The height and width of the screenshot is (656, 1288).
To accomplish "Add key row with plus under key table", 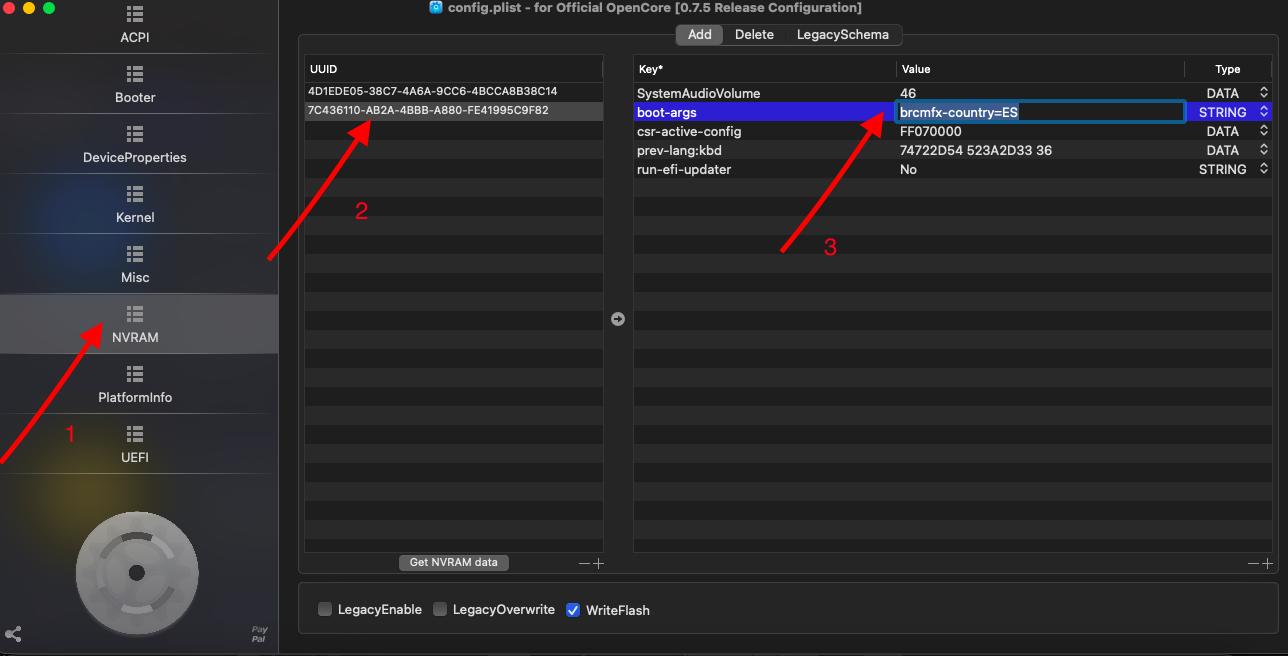I will pyautogui.click(x=1268, y=563).
